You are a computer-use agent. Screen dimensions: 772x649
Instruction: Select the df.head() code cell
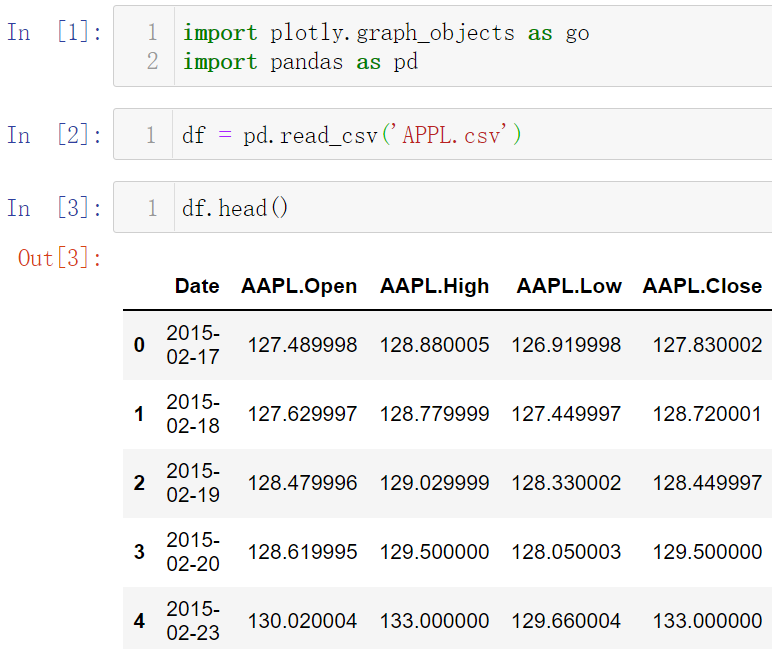pyautogui.click(x=443, y=207)
